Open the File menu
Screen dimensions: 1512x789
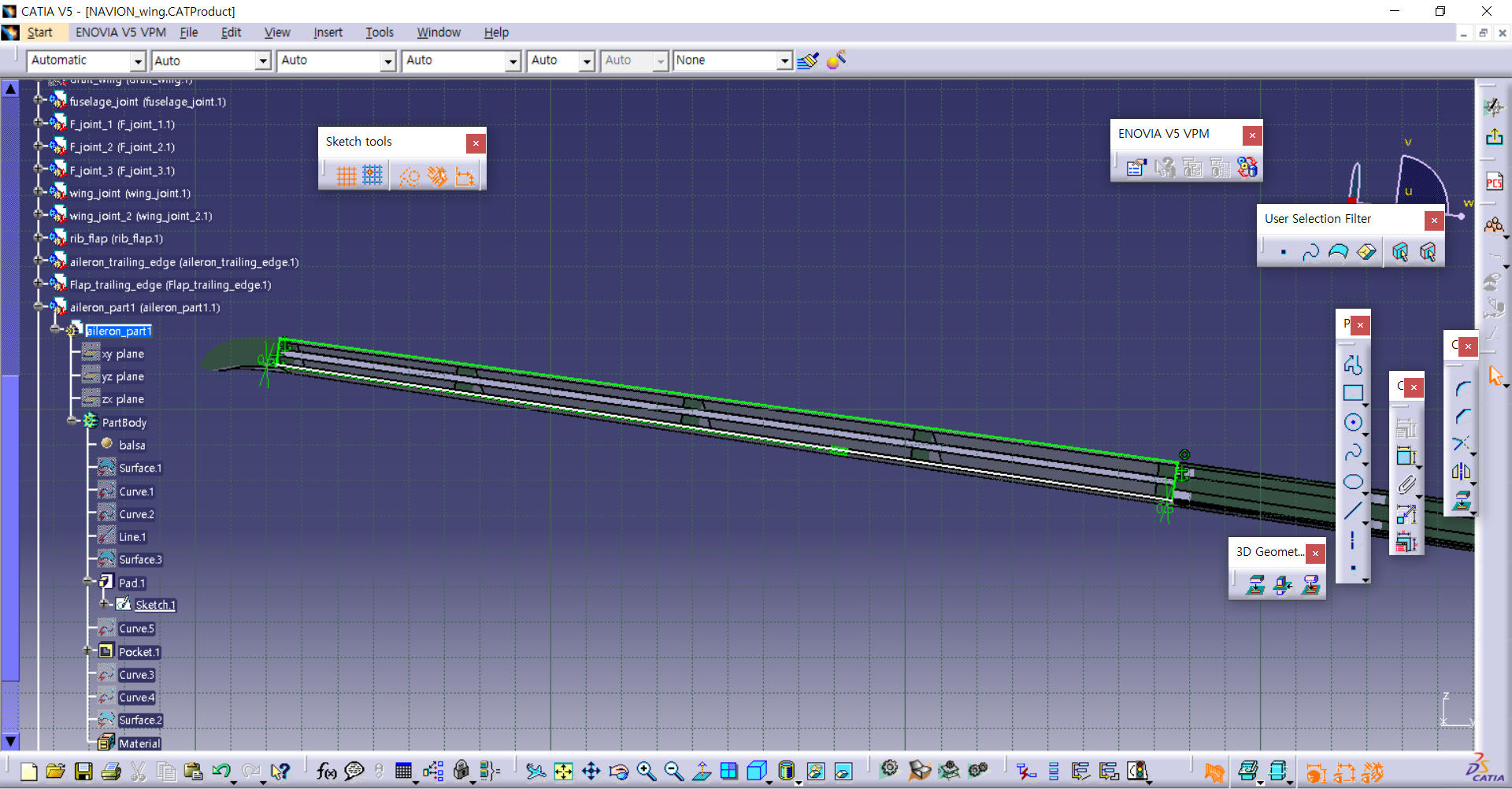tap(188, 32)
